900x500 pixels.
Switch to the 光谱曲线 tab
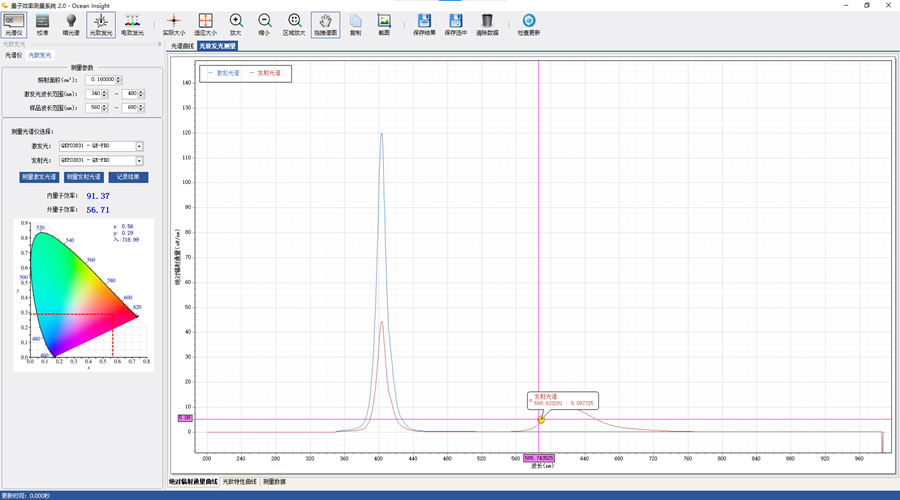[182, 46]
